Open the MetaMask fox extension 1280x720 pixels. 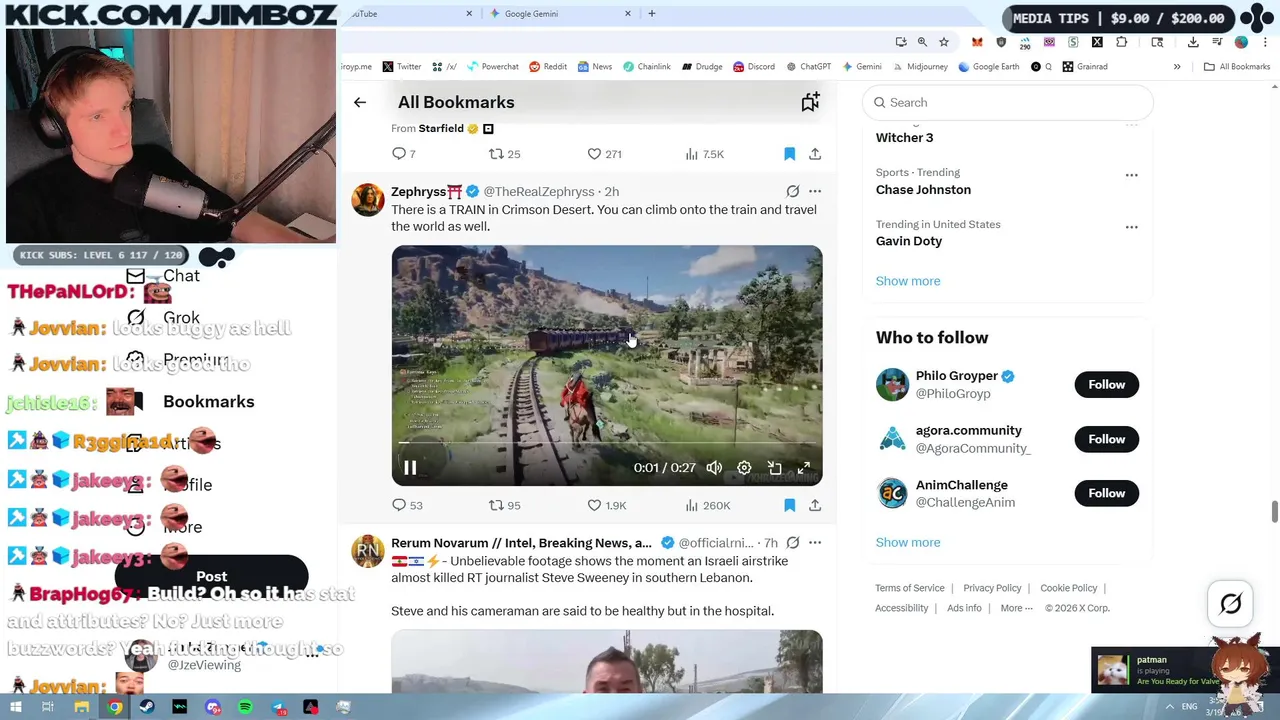tap(977, 42)
